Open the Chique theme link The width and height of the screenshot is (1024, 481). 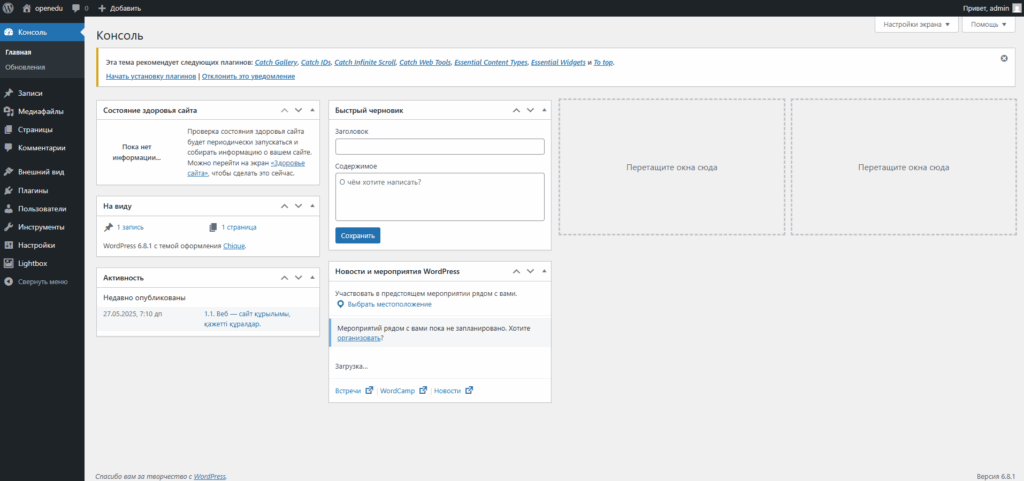[233, 246]
